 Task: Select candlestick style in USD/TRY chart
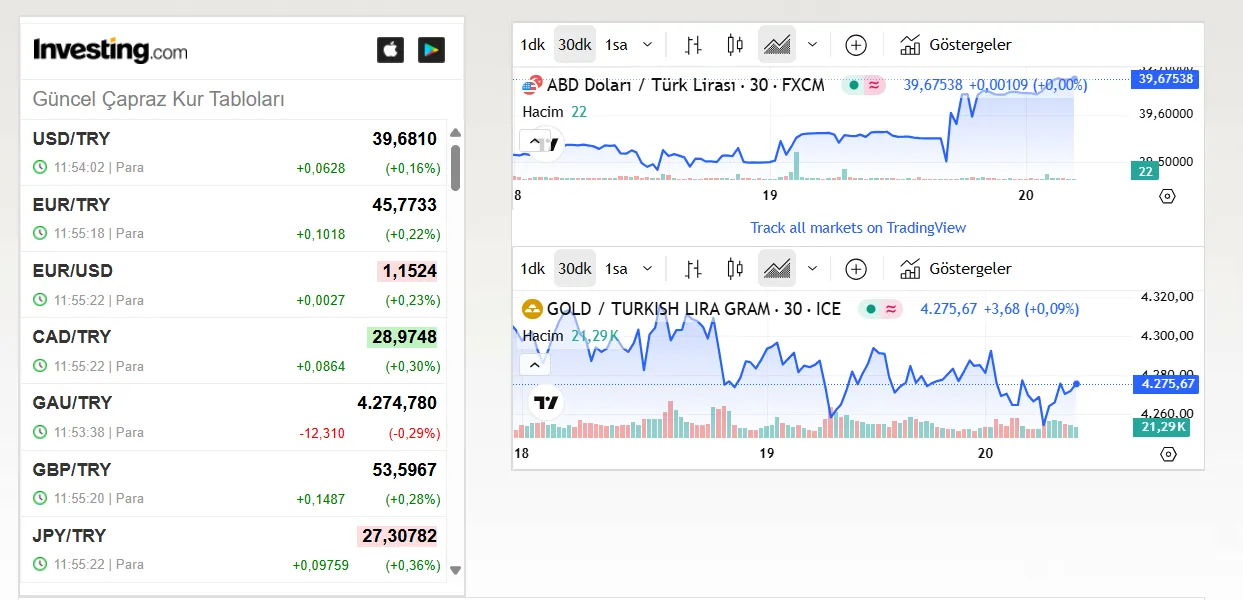(735, 44)
